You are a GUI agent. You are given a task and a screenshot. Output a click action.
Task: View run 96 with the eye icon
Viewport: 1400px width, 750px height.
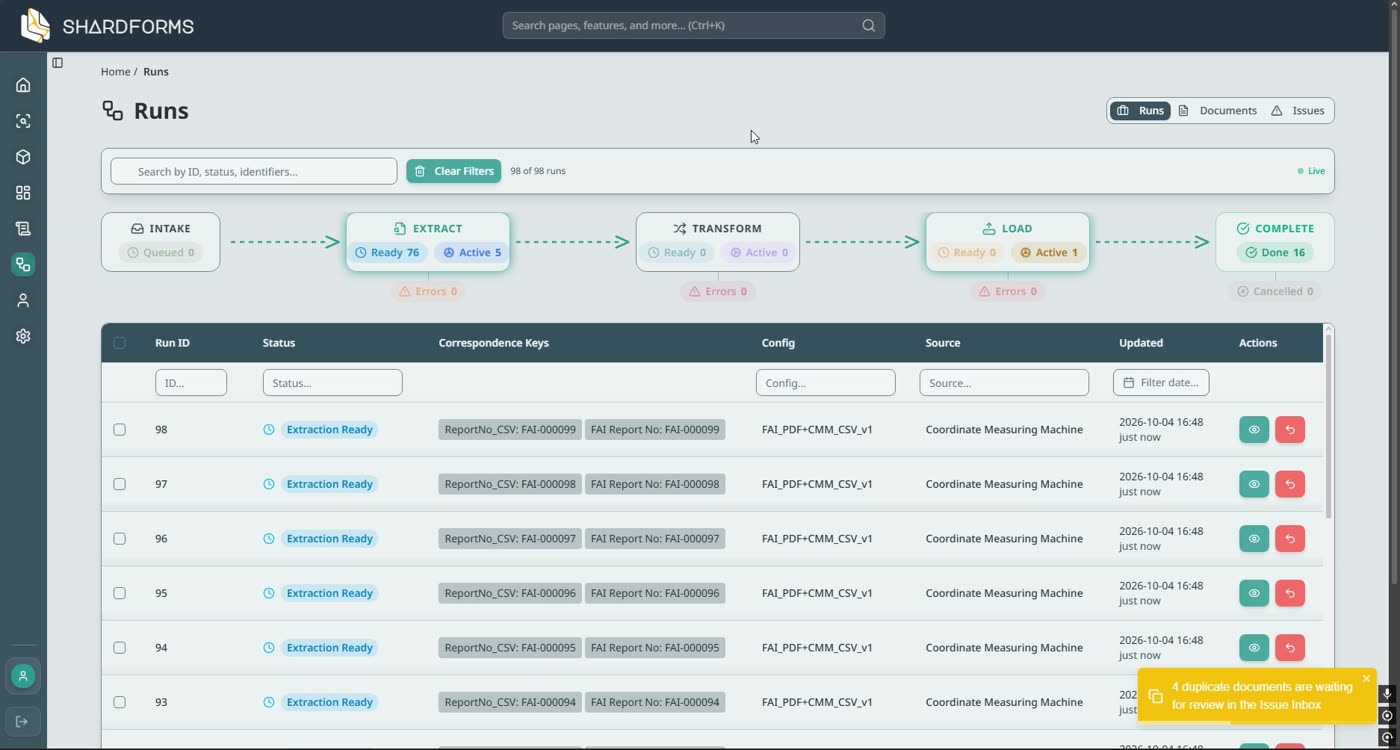[1254, 539]
